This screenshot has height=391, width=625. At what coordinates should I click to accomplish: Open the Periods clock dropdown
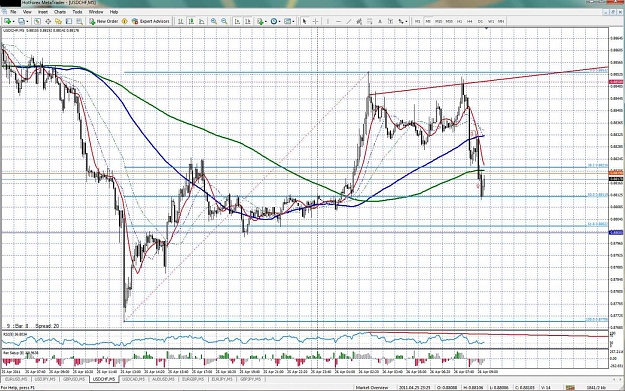pos(275,21)
